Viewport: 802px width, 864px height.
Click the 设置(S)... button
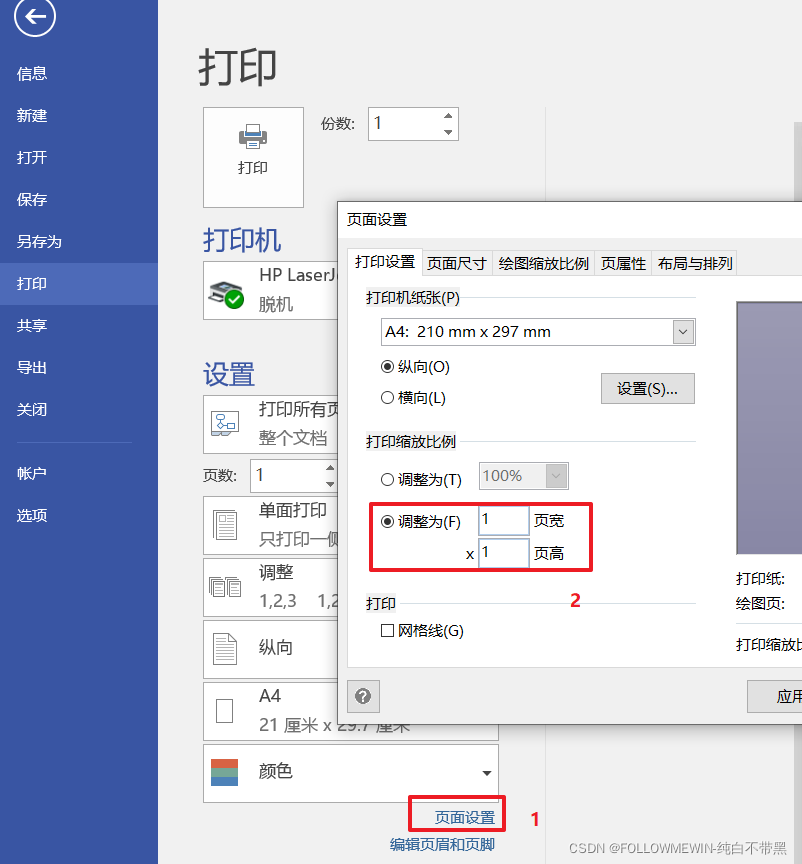click(x=647, y=388)
